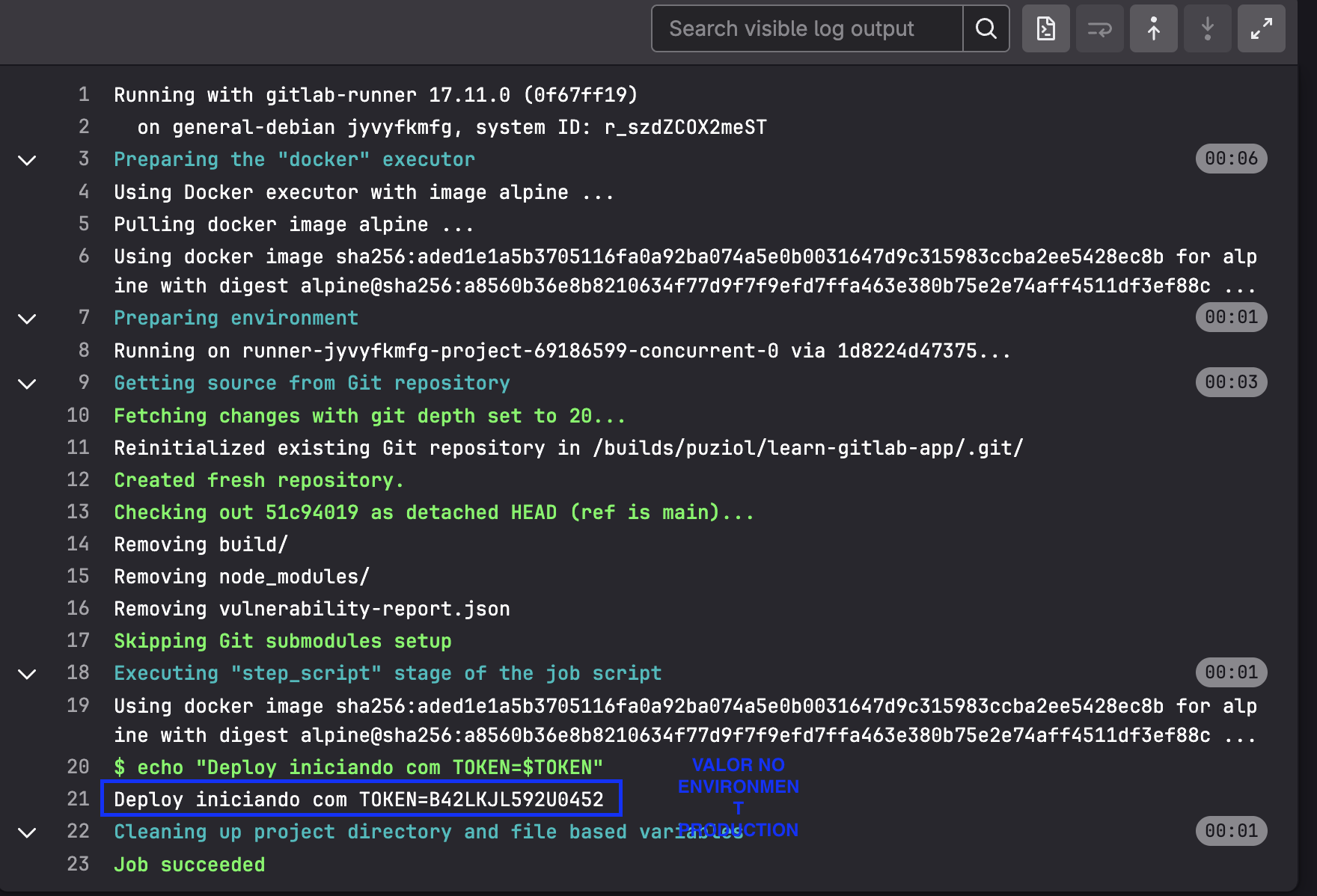
Task: Click line number 21 link
Action: pyautogui.click(x=79, y=800)
